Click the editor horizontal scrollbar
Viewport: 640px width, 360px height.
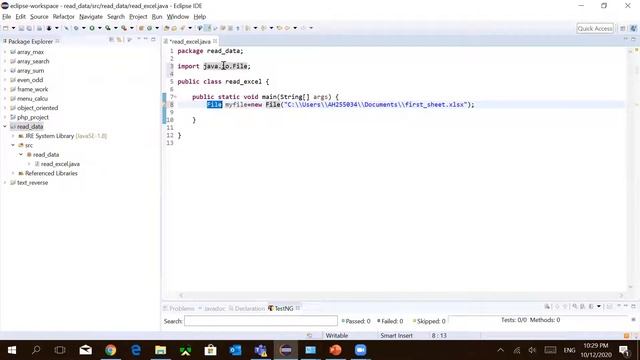pos(402,295)
